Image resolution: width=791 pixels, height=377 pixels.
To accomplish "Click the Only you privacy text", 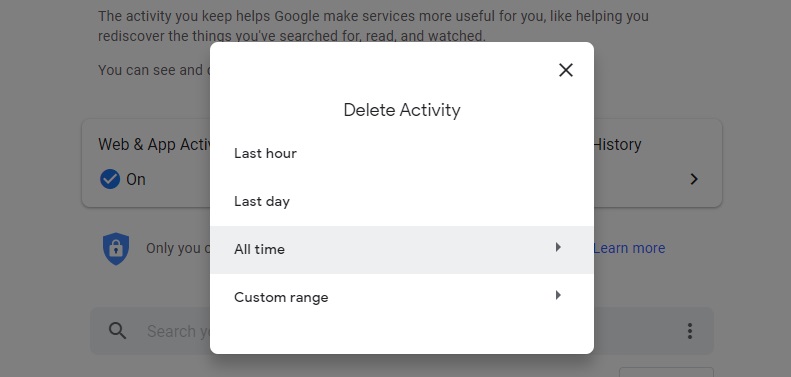I will (x=178, y=248).
